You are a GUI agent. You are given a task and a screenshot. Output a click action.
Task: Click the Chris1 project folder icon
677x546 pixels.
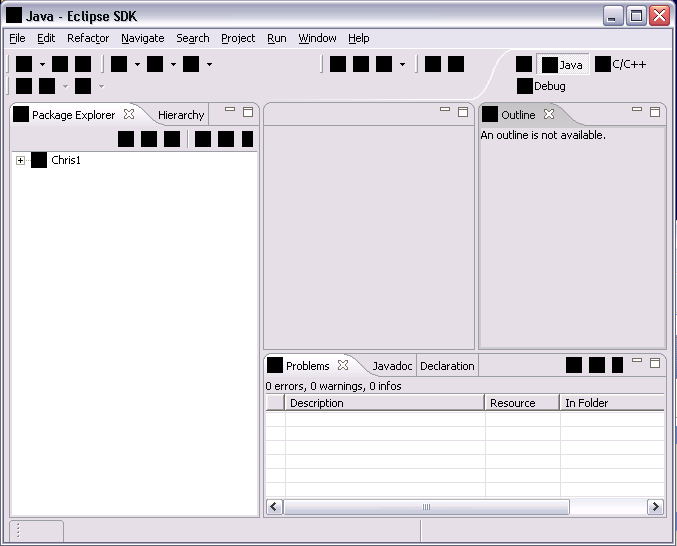click(x=39, y=160)
